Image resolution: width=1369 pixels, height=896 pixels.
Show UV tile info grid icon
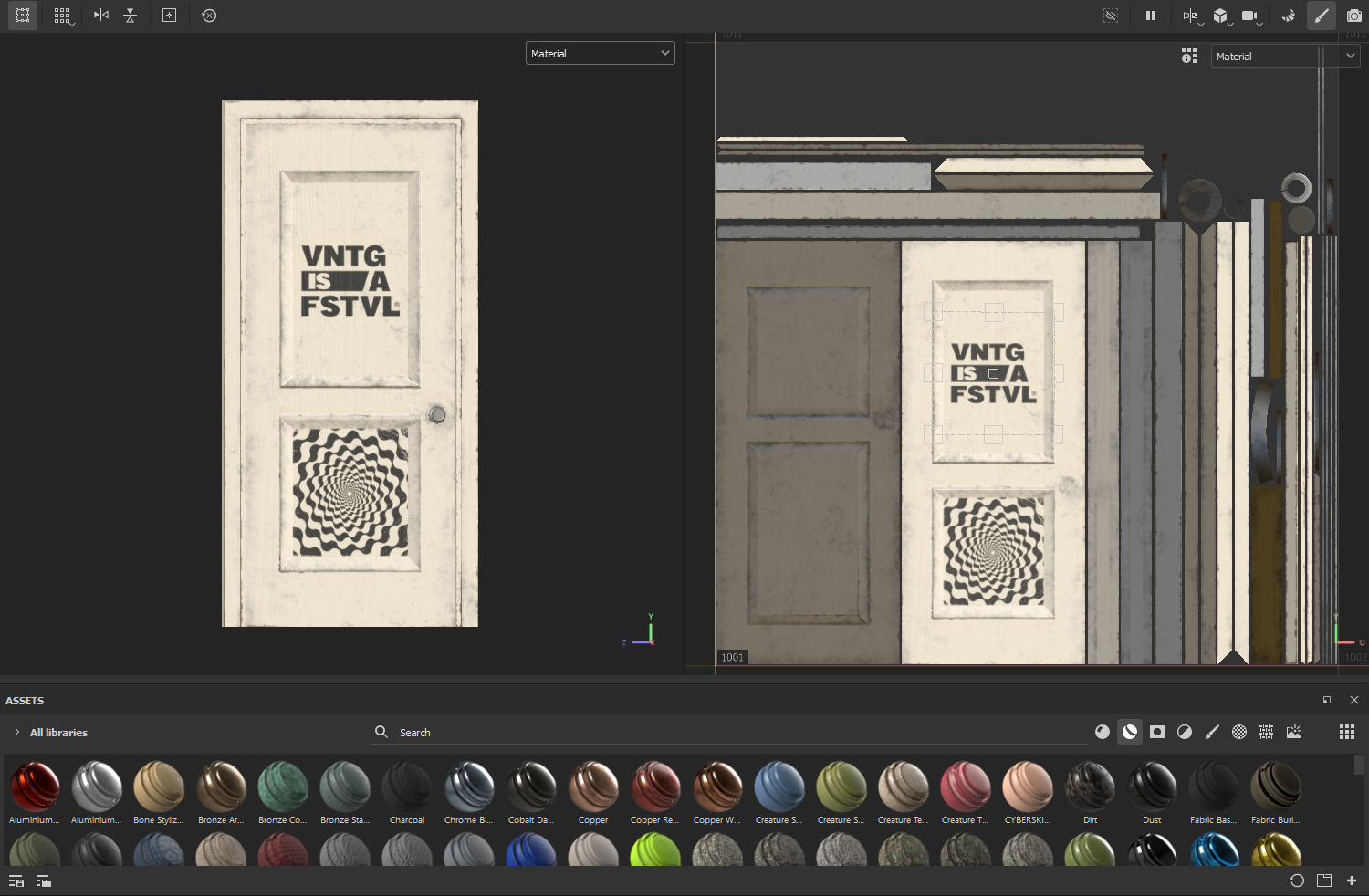point(1189,56)
